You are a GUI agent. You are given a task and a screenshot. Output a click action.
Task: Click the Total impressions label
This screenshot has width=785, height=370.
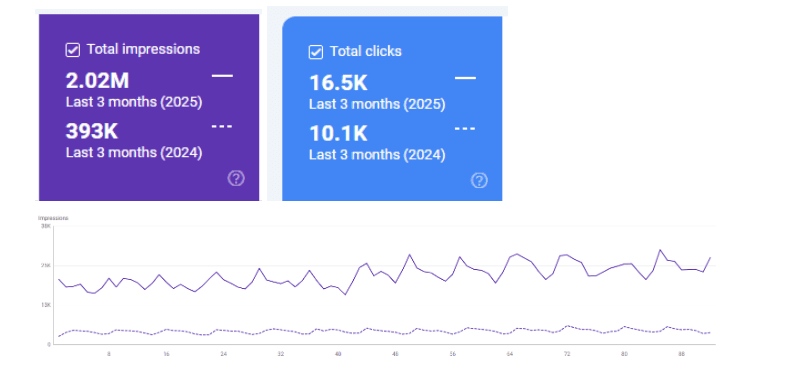(x=143, y=49)
